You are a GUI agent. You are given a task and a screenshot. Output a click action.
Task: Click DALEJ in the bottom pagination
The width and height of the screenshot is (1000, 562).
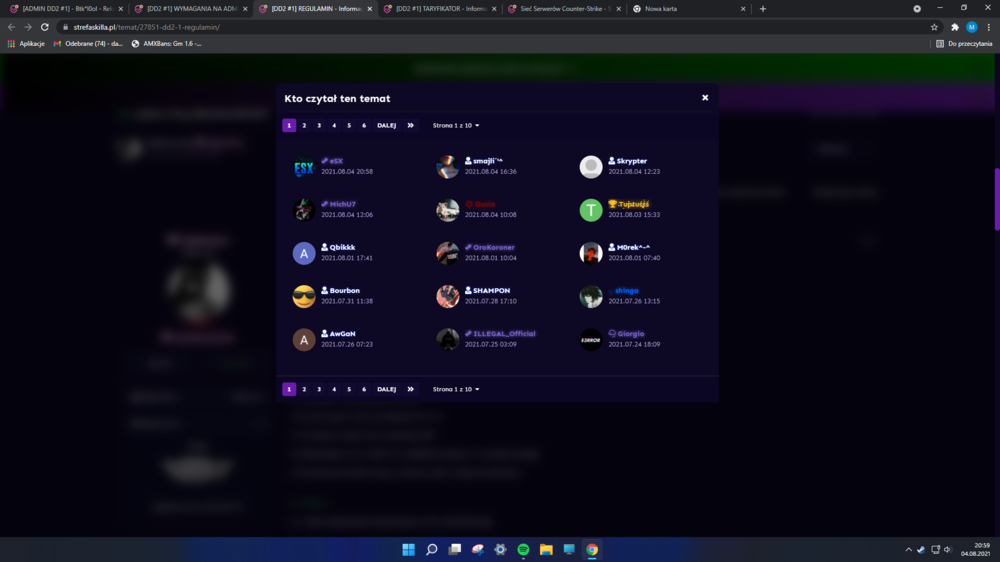(x=386, y=389)
